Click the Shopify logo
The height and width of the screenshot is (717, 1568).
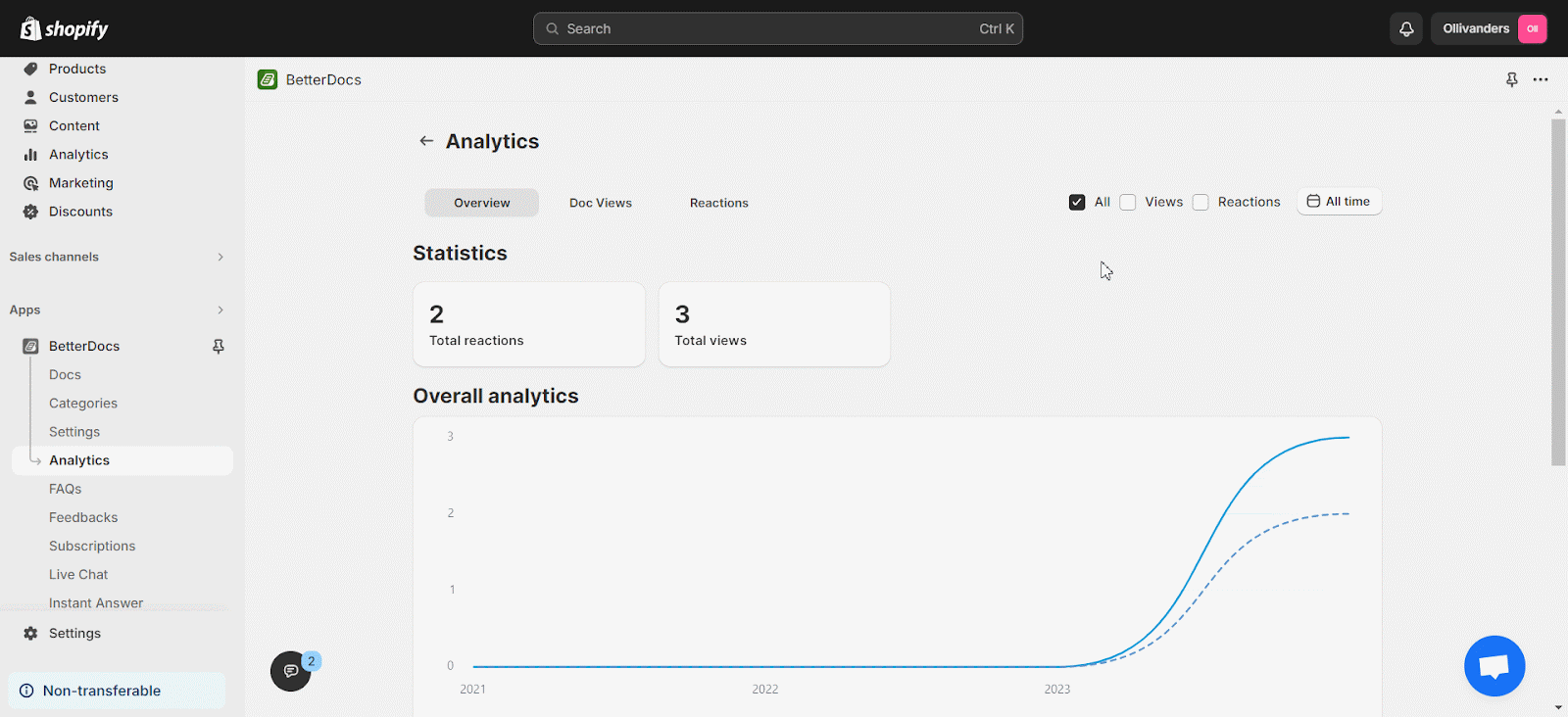point(63,28)
